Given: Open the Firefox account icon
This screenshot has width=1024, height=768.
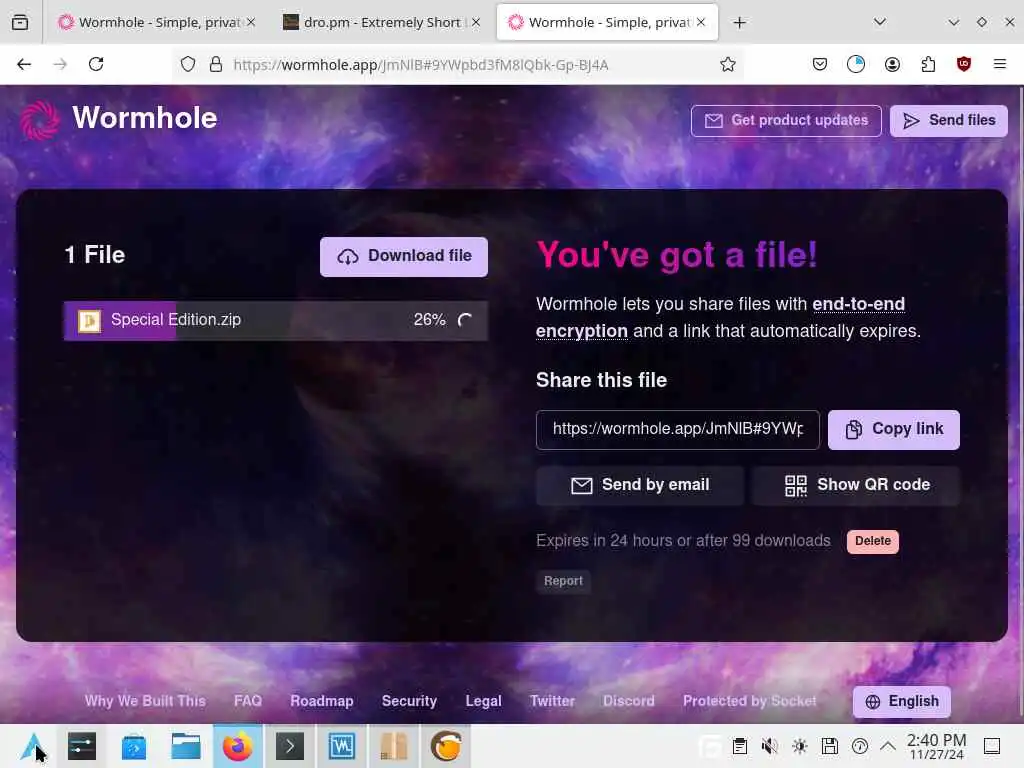Looking at the screenshot, I should click(892, 64).
